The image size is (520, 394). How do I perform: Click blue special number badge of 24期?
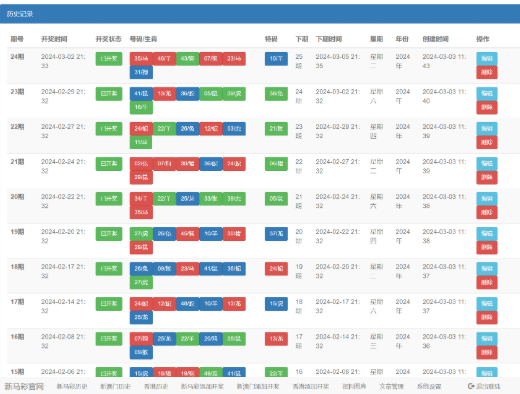pyautogui.click(x=276, y=59)
